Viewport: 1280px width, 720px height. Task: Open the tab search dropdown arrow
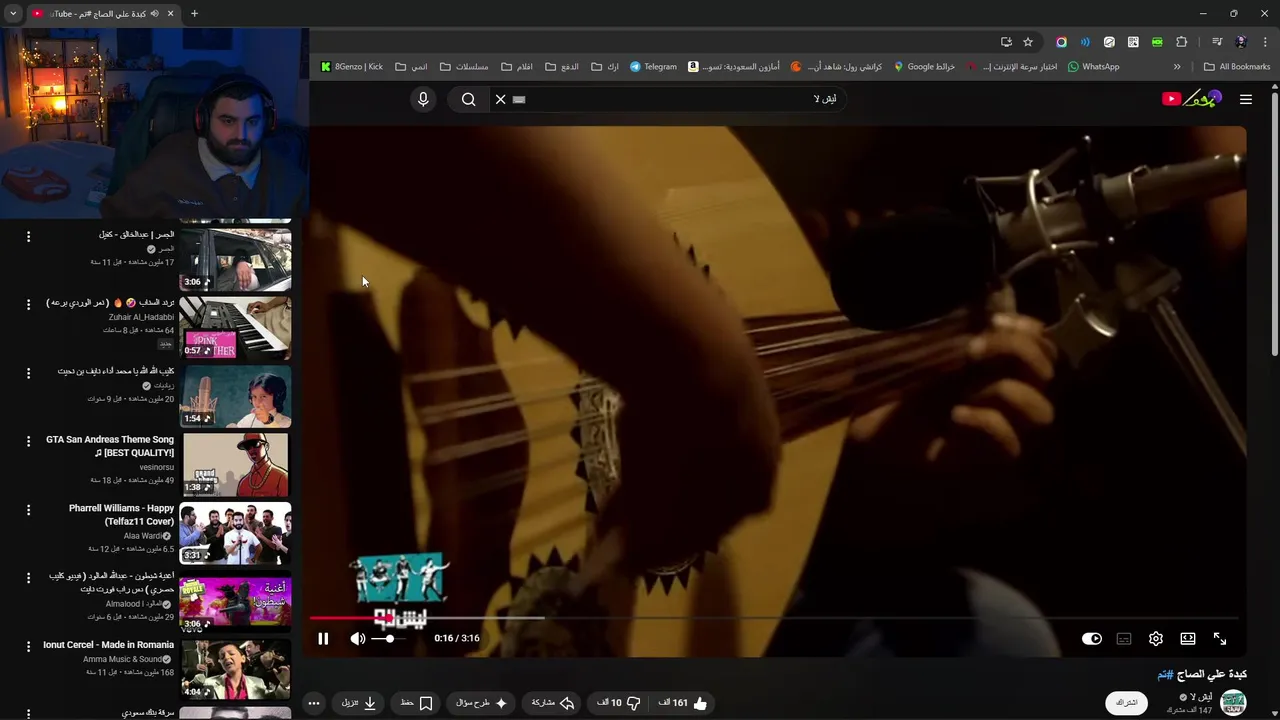click(x=13, y=13)
